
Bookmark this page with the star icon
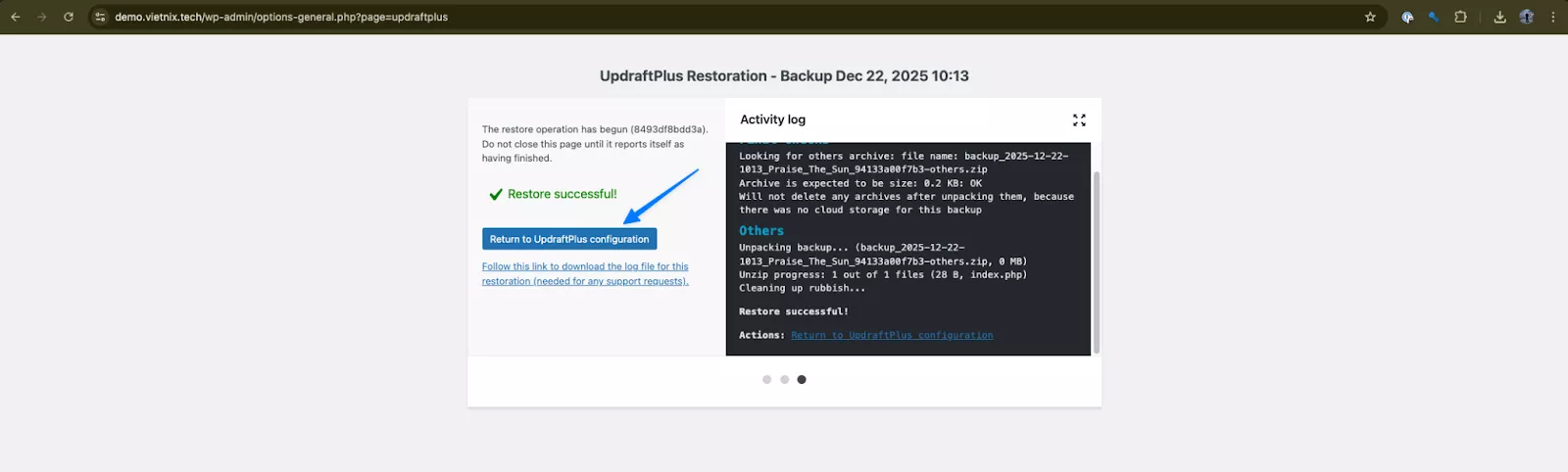(1370, 17)
